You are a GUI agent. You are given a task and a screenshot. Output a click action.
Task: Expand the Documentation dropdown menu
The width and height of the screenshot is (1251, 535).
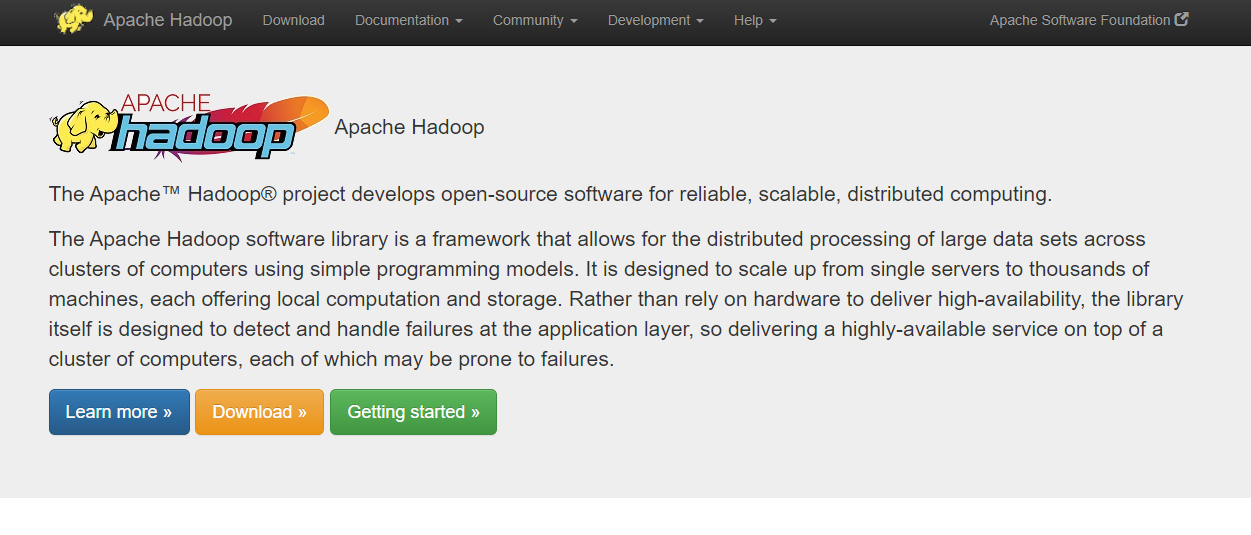click(x=409, y=20)
